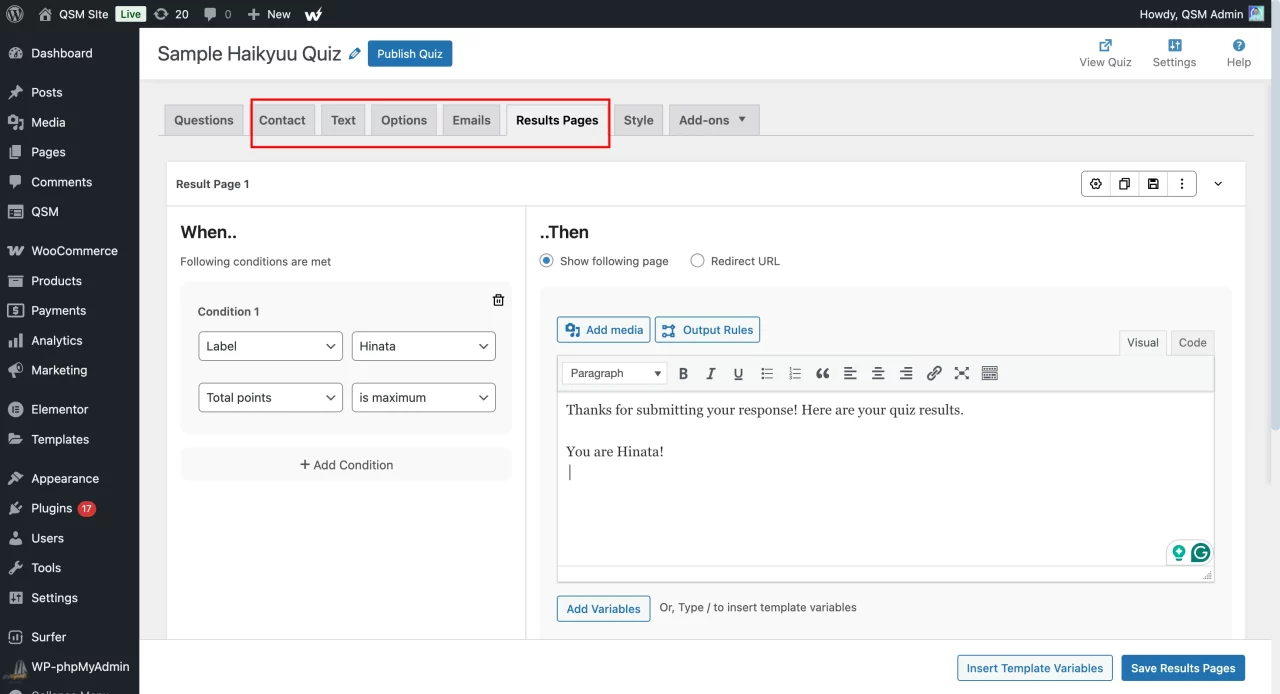Image resolution: width=1280 pixels, height=694 pixels.
Task: Expand the Total points criteria dropdown
Action: (x=270, y=398)
